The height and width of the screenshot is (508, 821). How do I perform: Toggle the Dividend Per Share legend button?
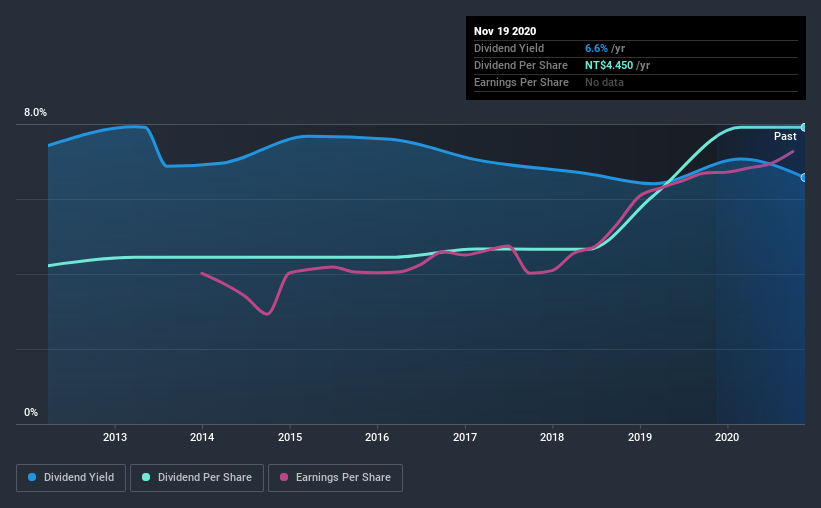tap(197, 478)
